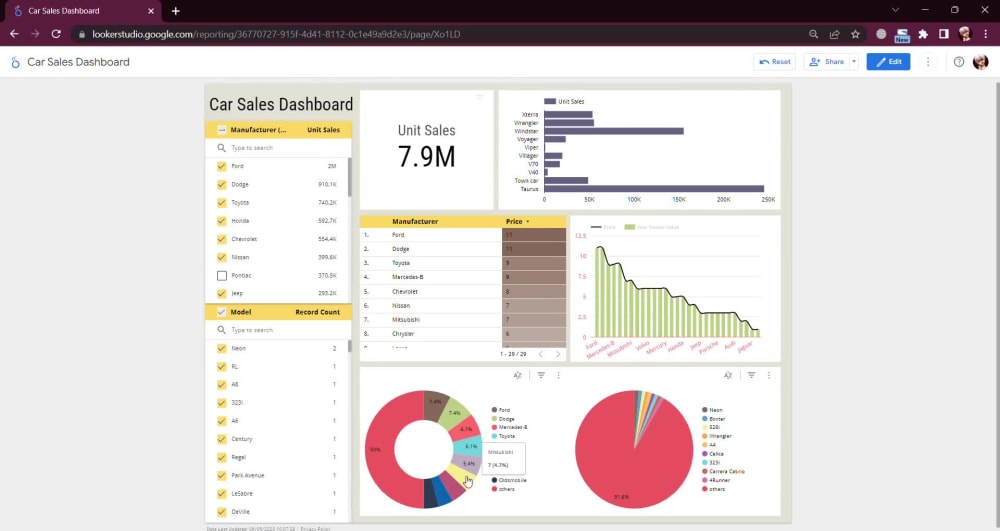This screenshot has height=531, width=1000.
Task: Click Ford legend entry in donut chart
Action: [501, 410]
